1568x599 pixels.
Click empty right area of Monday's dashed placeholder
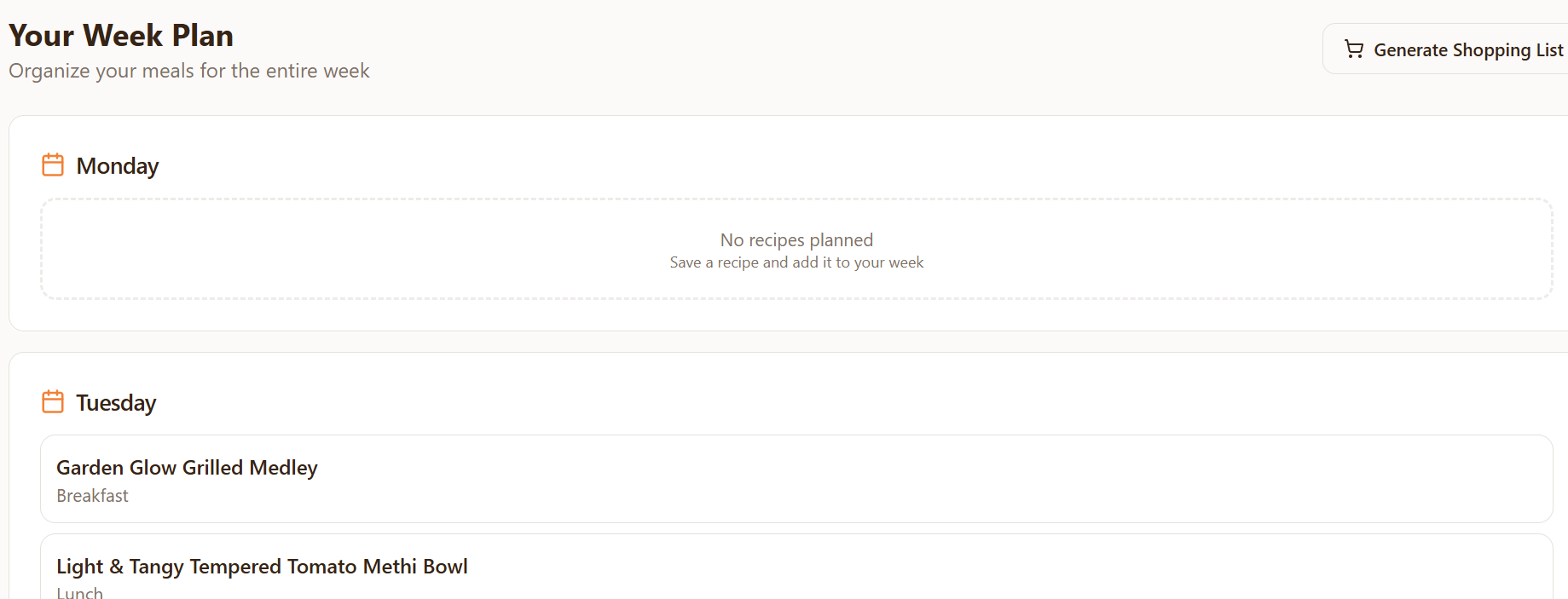click(x=1322, y=249)
